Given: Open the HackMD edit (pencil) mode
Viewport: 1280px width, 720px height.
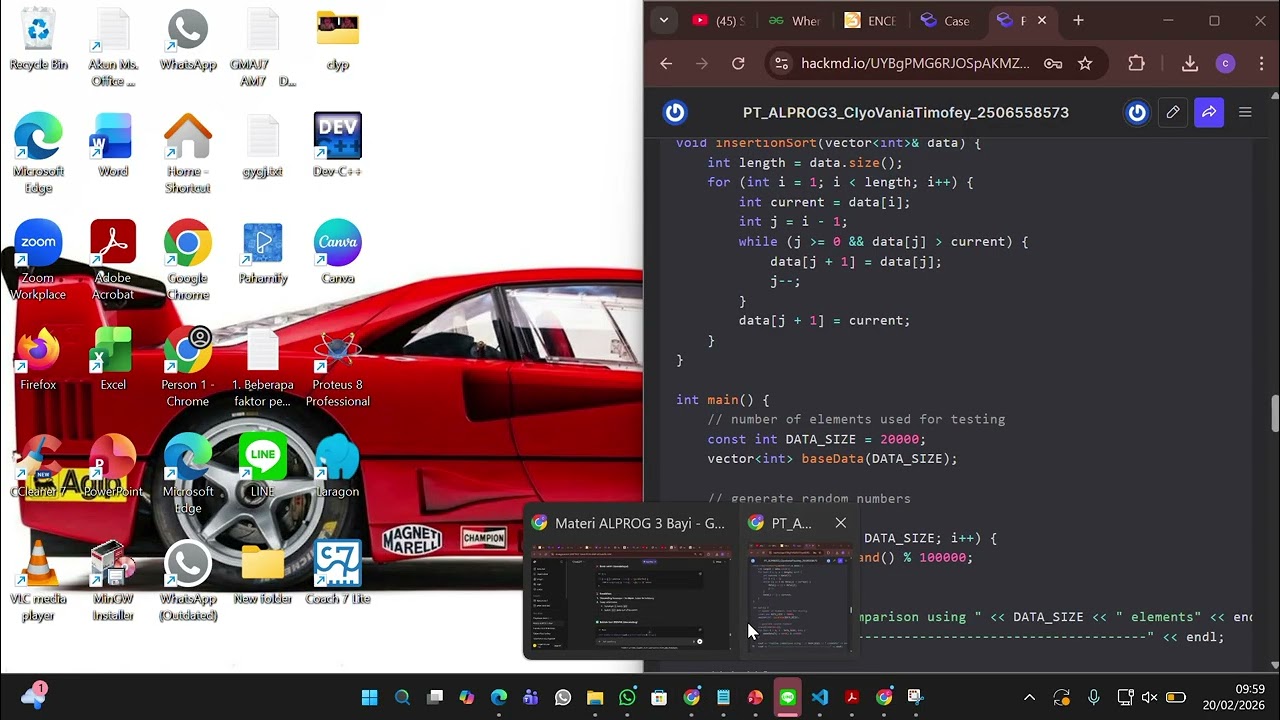Looking at the screenshot, I should coord(1173,112).
